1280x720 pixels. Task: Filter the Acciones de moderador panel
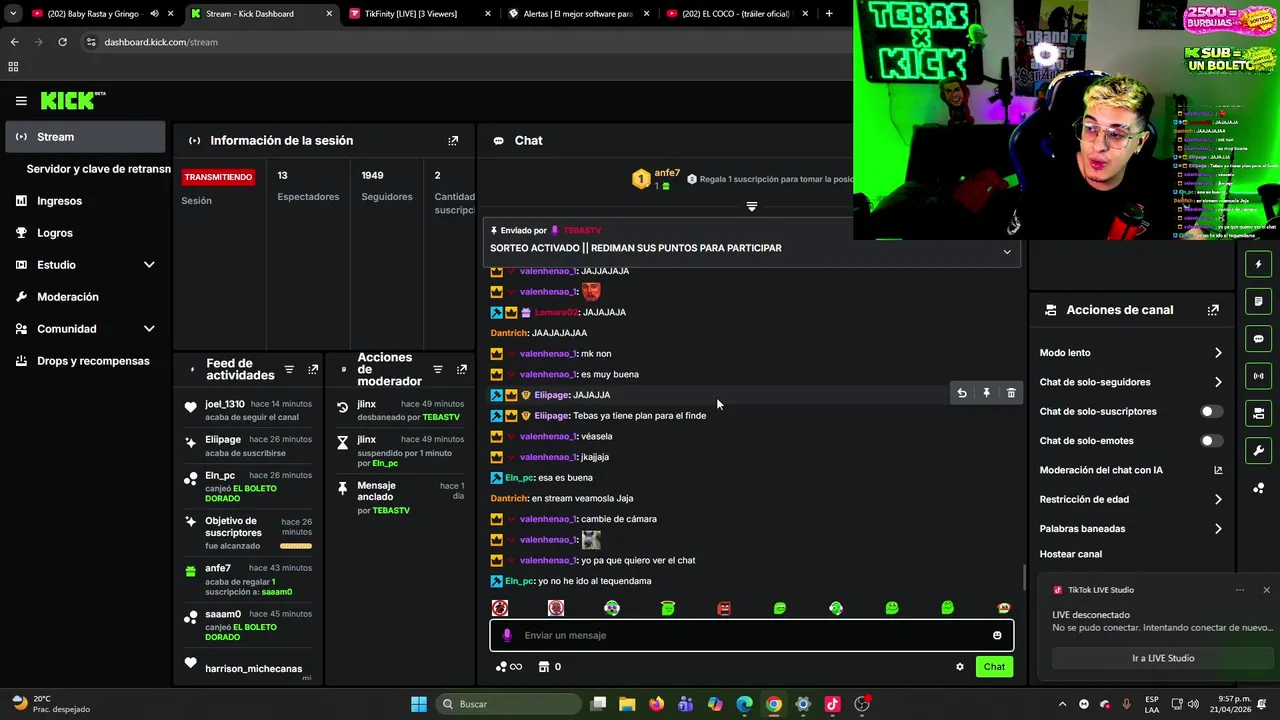[x=438, y=370]
